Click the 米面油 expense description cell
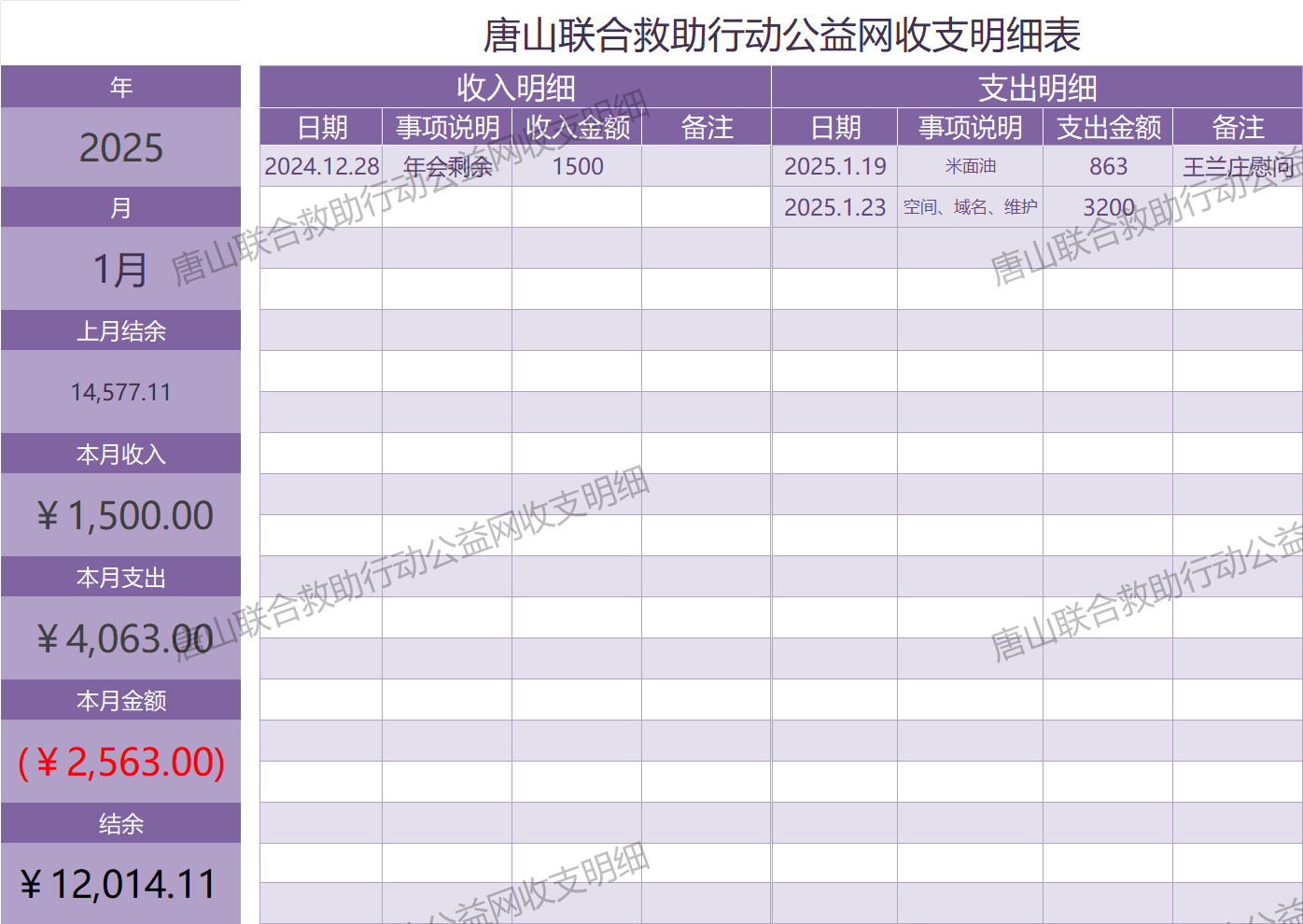The height and width of the screenshot is (924, 1303). click(x=970, y=166)
